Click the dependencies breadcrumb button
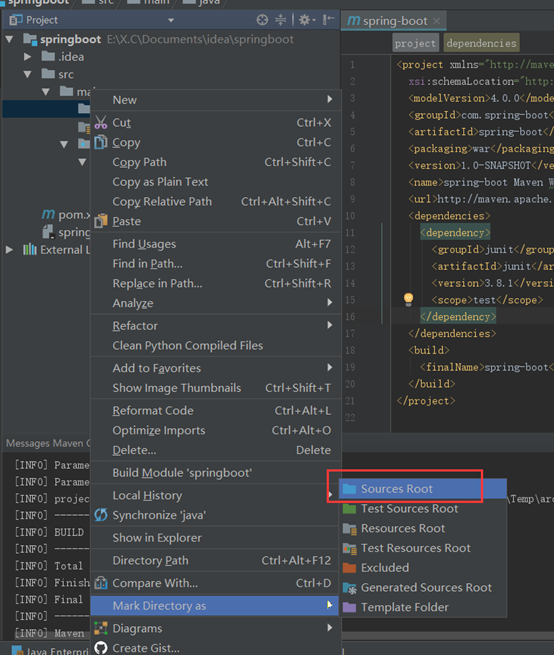This screenshot has height=655, width=554. pyautogui.click(x=481, y=43)
